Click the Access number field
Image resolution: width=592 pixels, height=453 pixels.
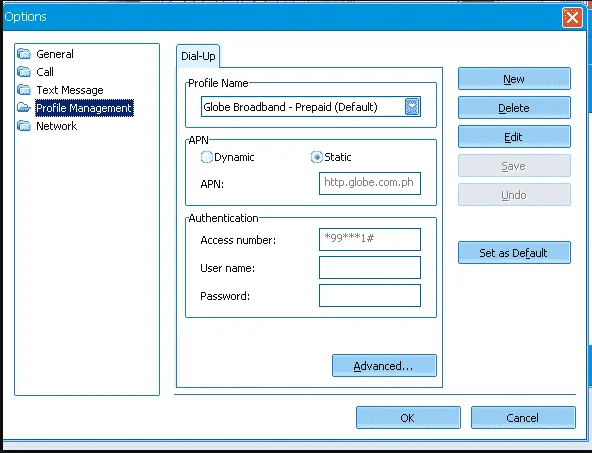point(370,239)
